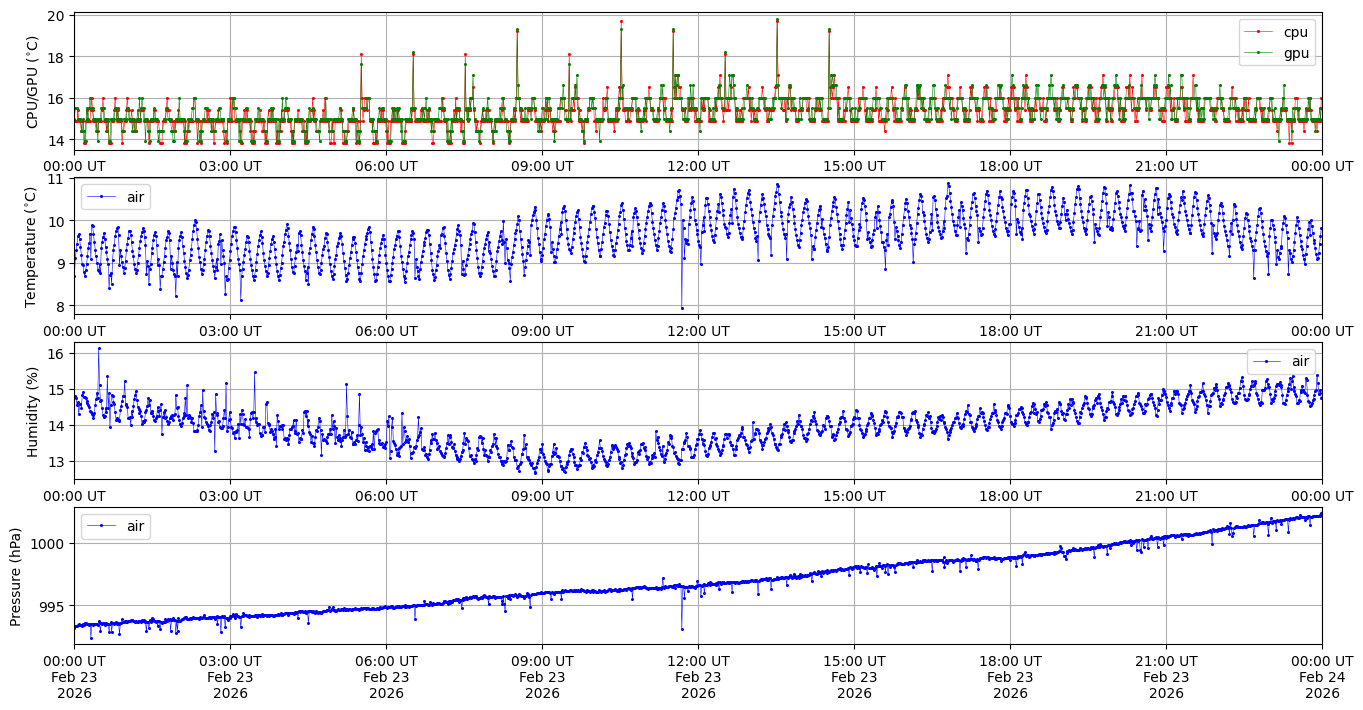This screenshot has height=710, width=1363.
Task: Select the Pressure (hPa) y-axis label
Action: click(16, 576)
